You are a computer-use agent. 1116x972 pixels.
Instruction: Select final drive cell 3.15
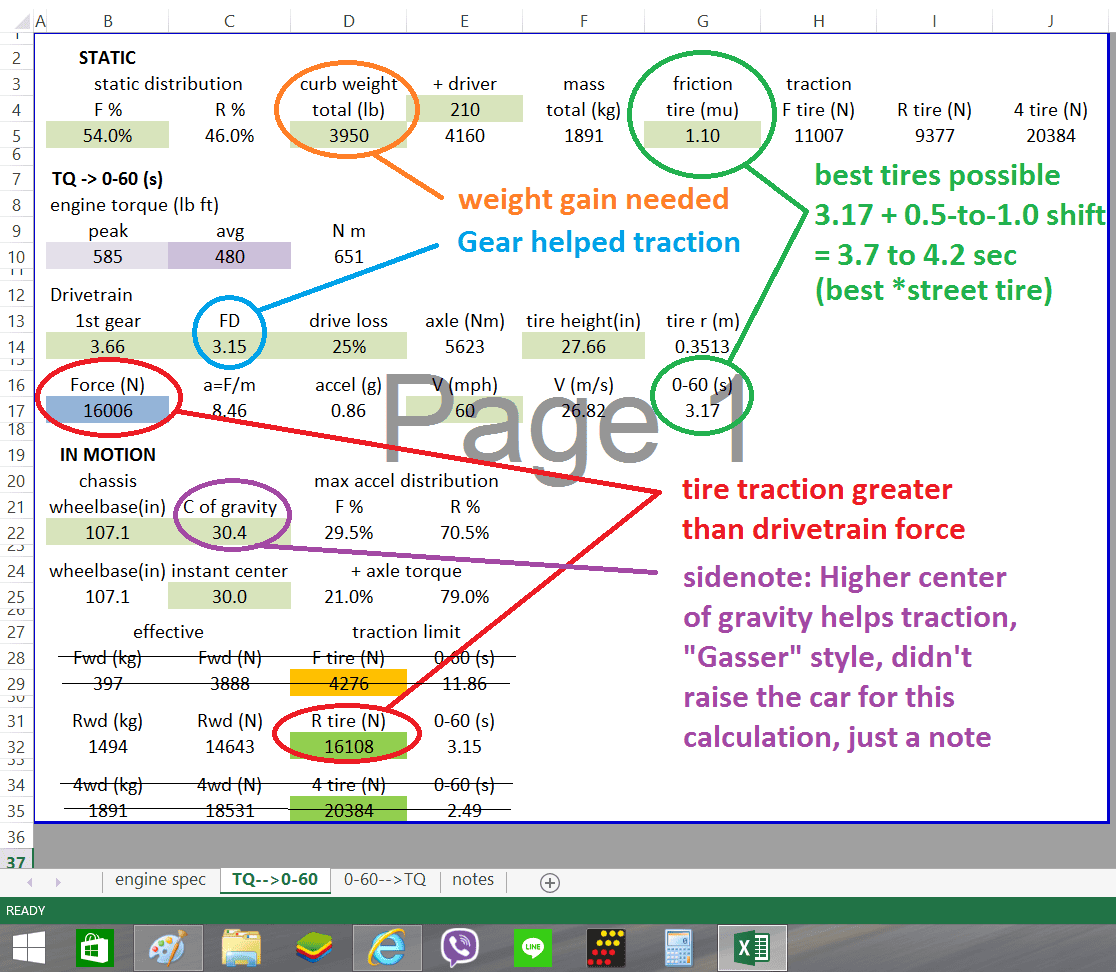(x=229, y=347)
